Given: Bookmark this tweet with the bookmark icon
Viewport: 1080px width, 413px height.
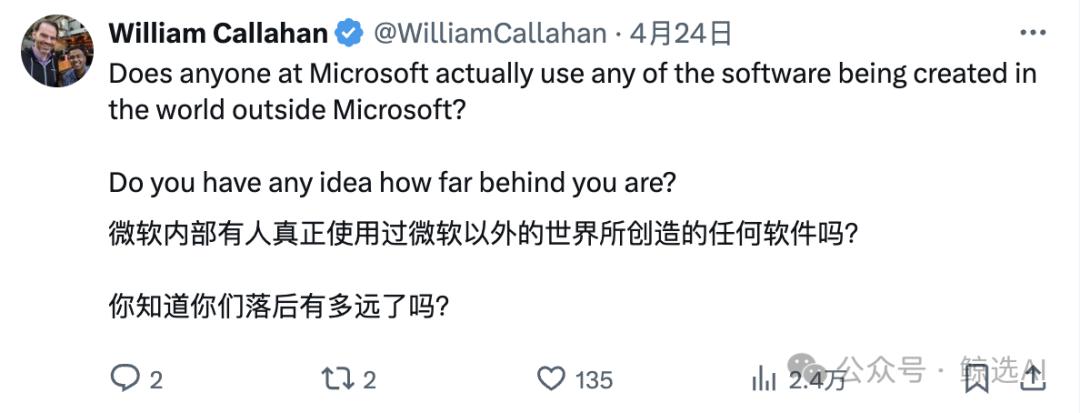Looking at the screenshot, I should 977,379.
